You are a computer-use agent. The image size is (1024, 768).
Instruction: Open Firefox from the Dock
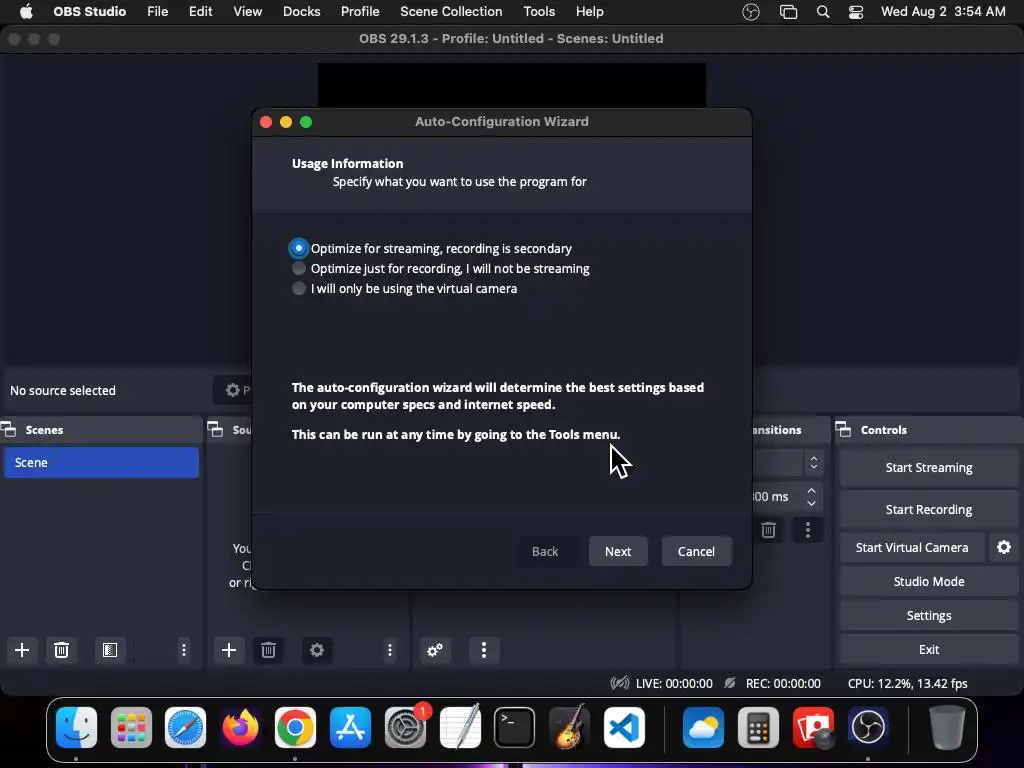tap(240, 727)
